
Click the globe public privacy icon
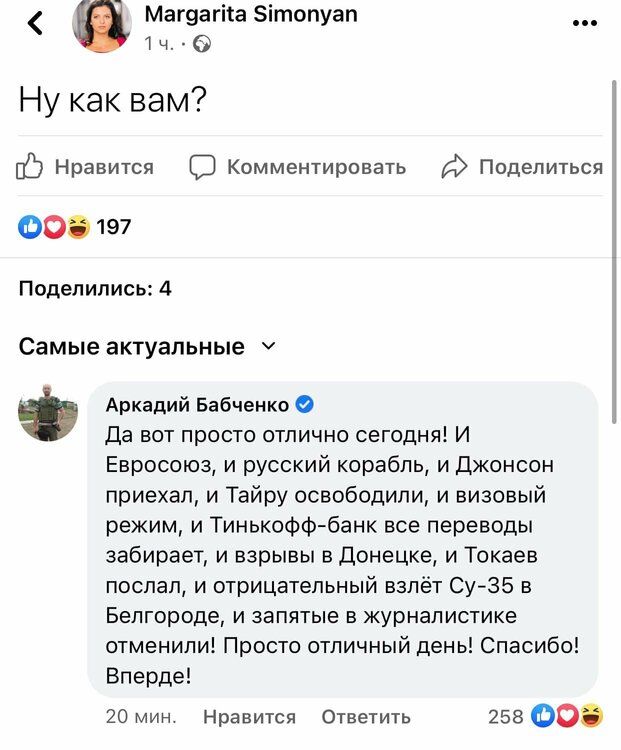[x=202, y=43]
